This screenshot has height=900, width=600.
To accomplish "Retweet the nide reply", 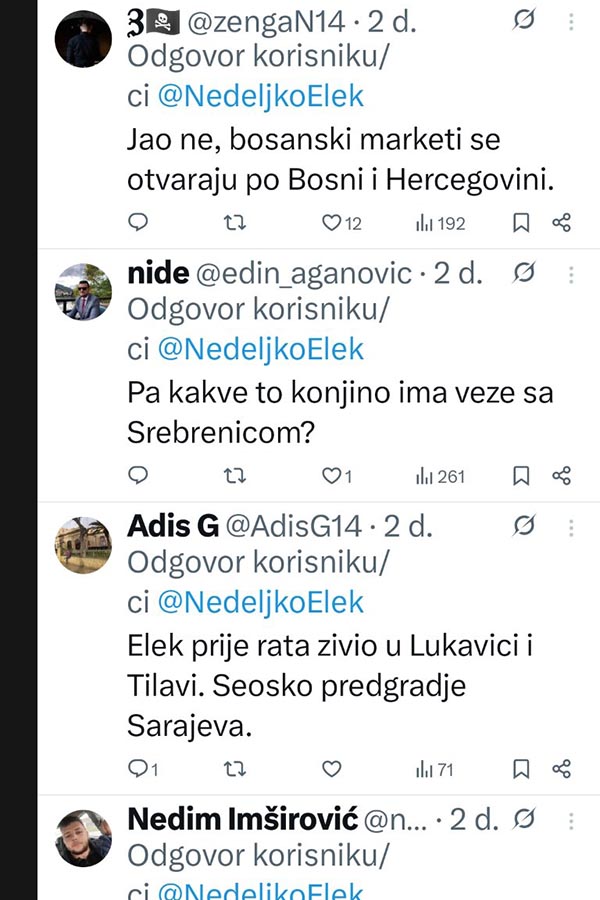I will pos(234,476).
